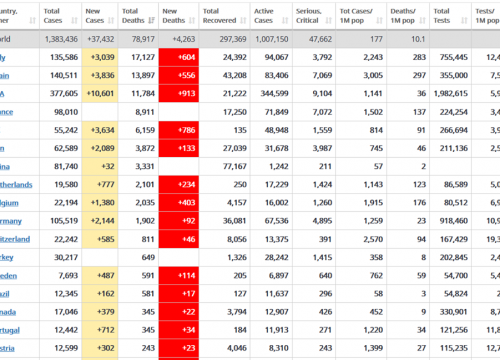Open the China country link
The height and width of the screenshot is (360, 500).
[x=5, y=167]
